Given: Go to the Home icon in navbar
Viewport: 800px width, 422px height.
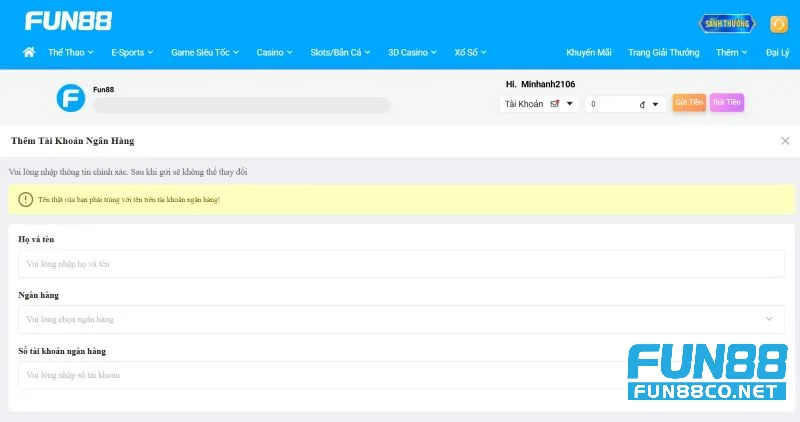Looking at the screenshot, I should coord(29,52).
